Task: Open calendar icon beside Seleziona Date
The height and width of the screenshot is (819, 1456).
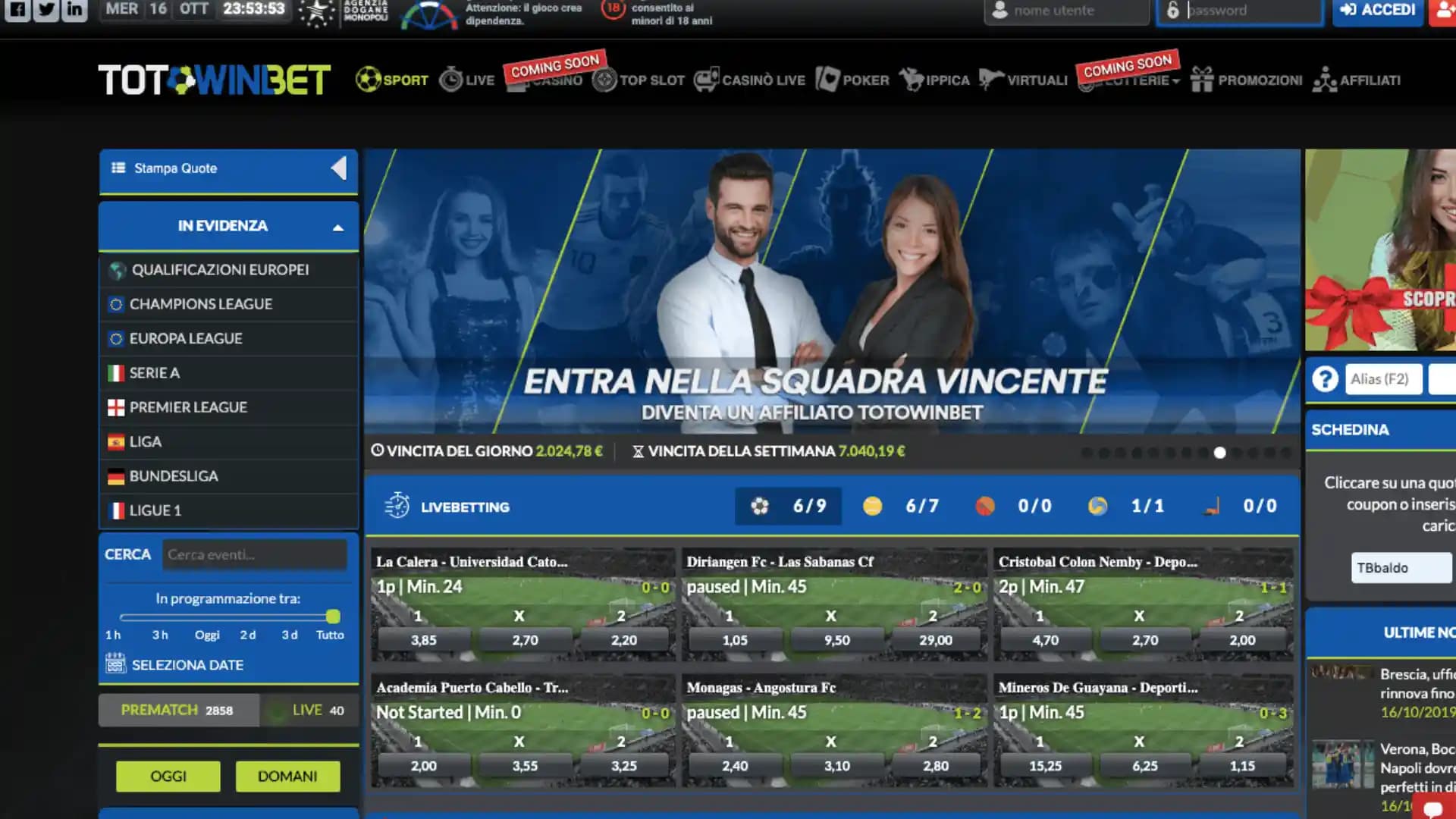Action: (x=115, y=664)
